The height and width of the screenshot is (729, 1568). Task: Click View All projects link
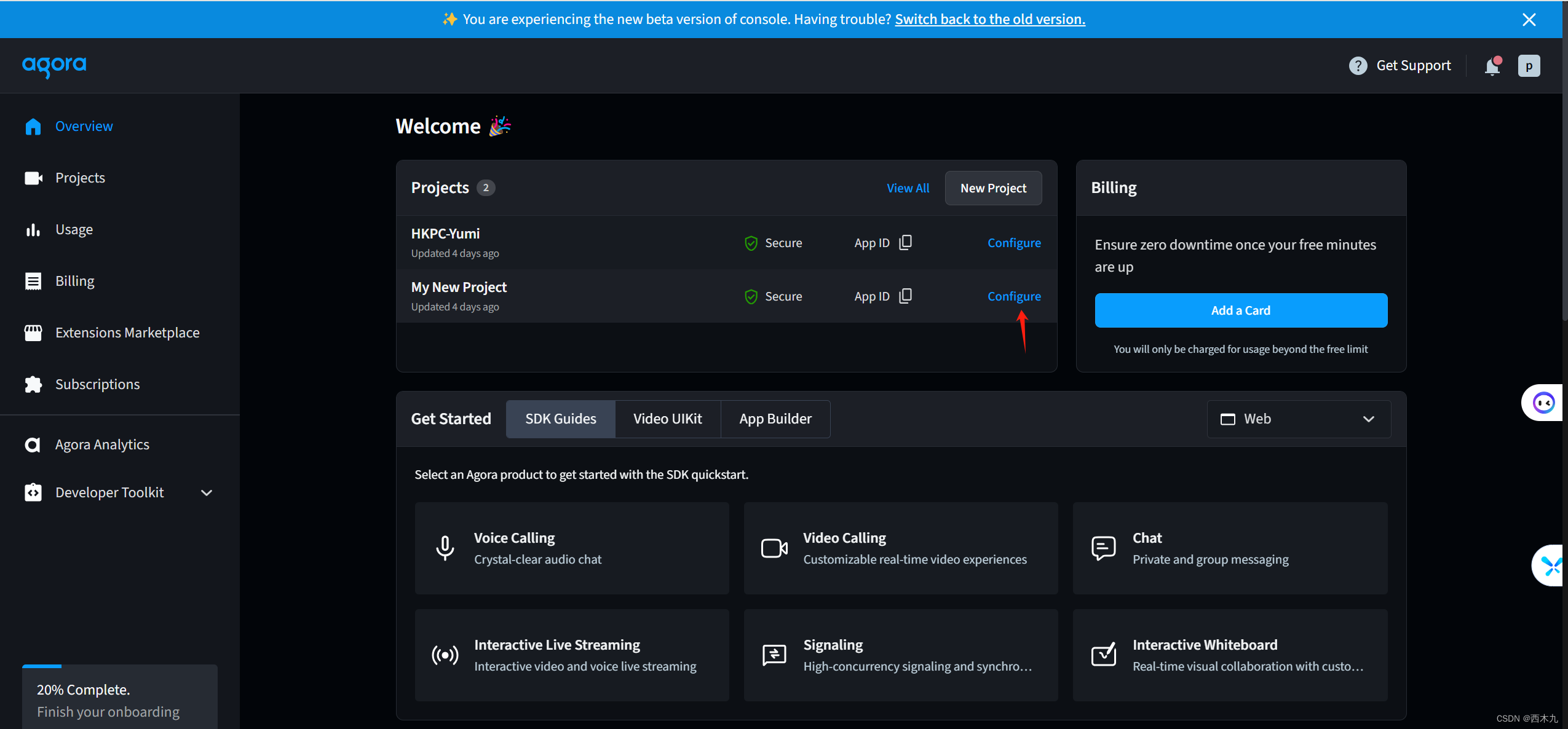[908, 188]
